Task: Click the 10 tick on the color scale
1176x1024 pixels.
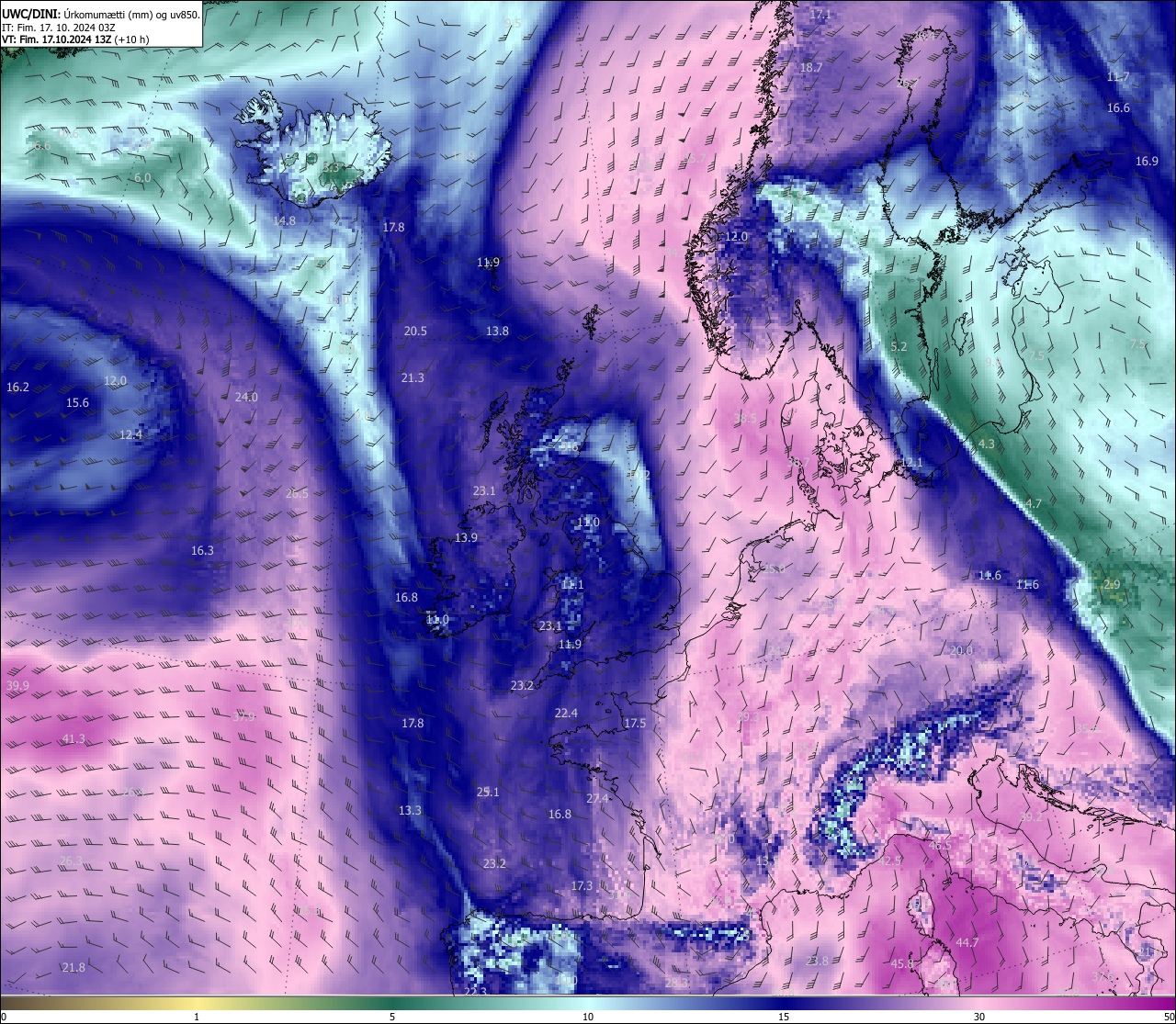Action: pyautogui.click(x=588, y=1017)
